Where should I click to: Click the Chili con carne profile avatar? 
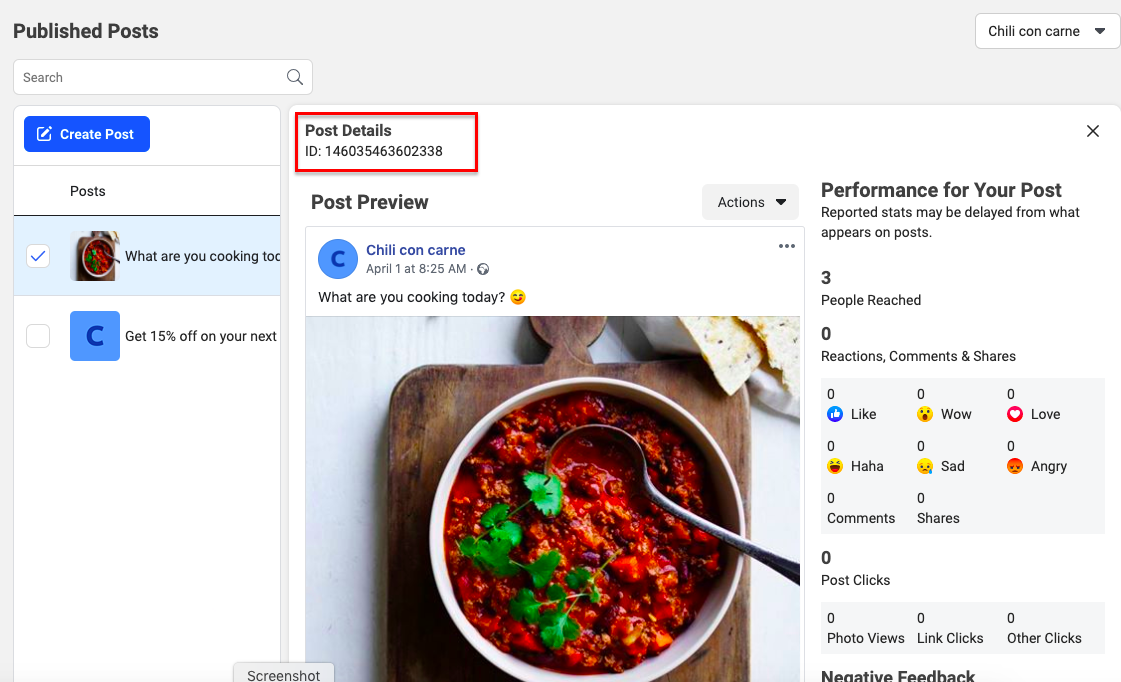(337, 259)
